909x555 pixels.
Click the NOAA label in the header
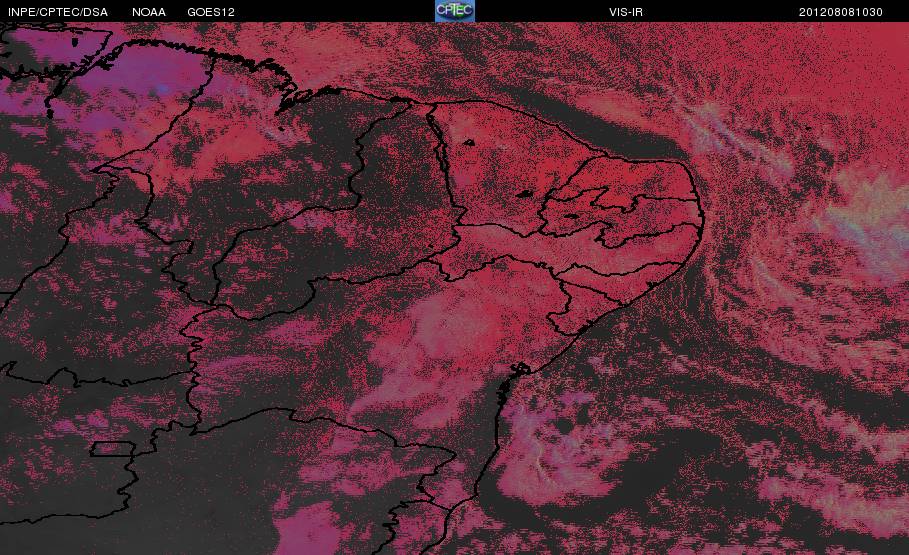(149, 12)
